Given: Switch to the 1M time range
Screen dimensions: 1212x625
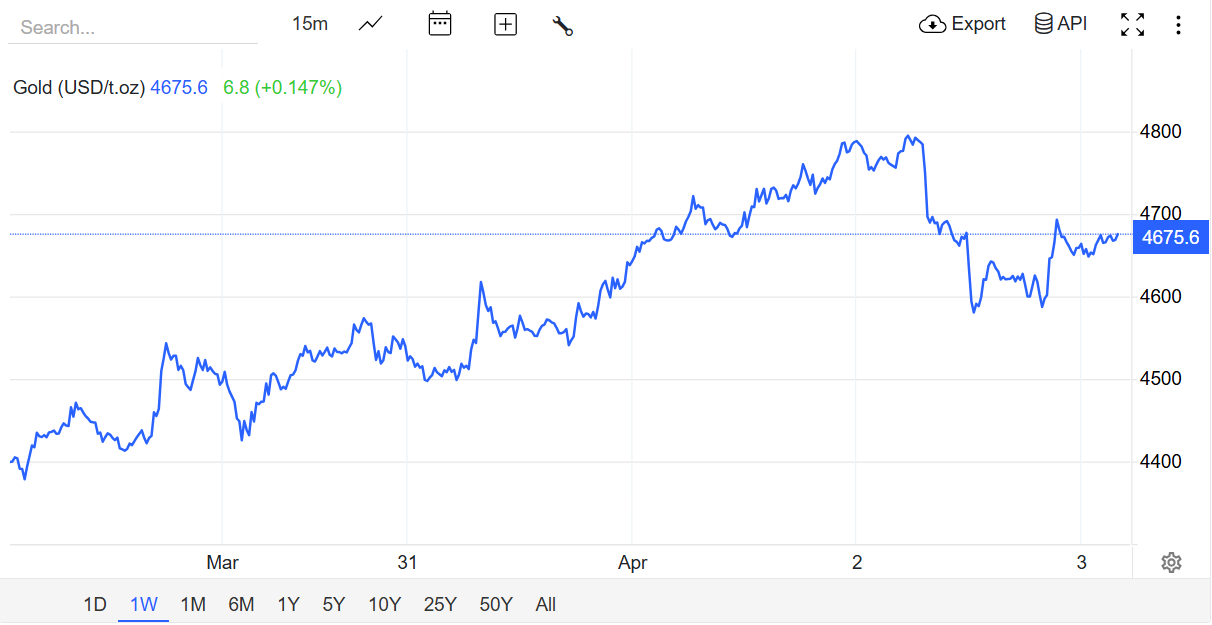Looking at the screenshot, I should [193, 604].
